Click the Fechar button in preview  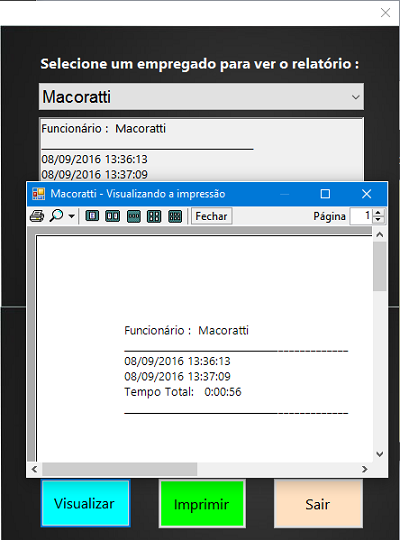[x=212, y=216]
